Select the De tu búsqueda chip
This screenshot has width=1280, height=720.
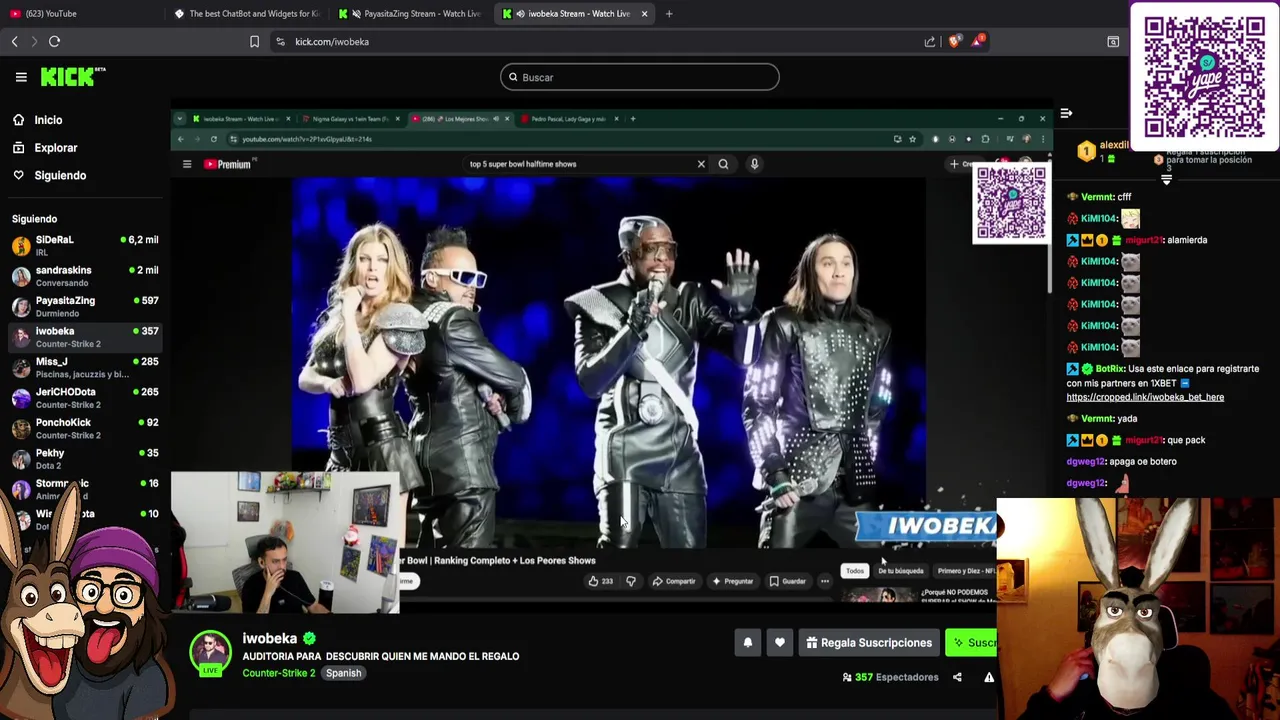[901, 571]
